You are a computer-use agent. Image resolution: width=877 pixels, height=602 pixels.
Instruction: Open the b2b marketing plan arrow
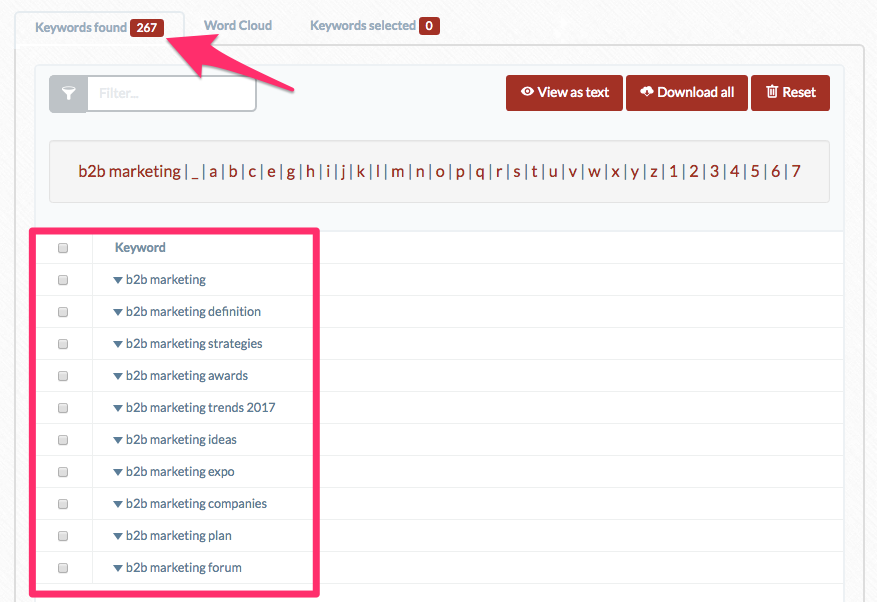pos(117,536)
